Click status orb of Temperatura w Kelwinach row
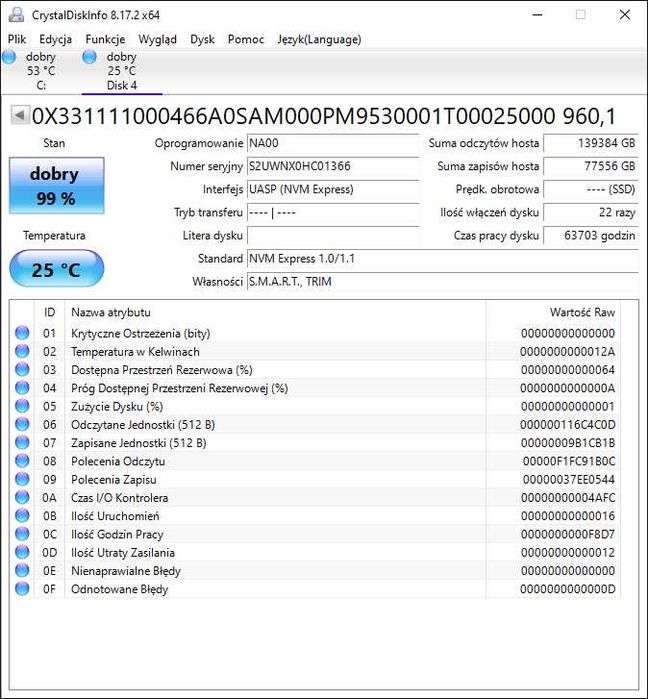Image resolution: width=648 pixels, height=699 pixels. [x=22, y=351]
